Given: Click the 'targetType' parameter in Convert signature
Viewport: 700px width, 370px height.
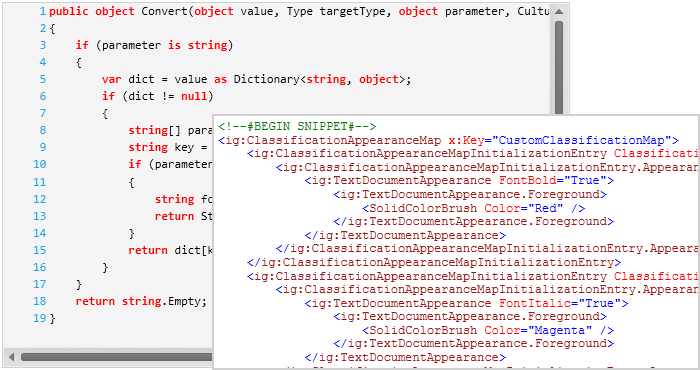Looking at the screenshot, I should click(352, 11).
